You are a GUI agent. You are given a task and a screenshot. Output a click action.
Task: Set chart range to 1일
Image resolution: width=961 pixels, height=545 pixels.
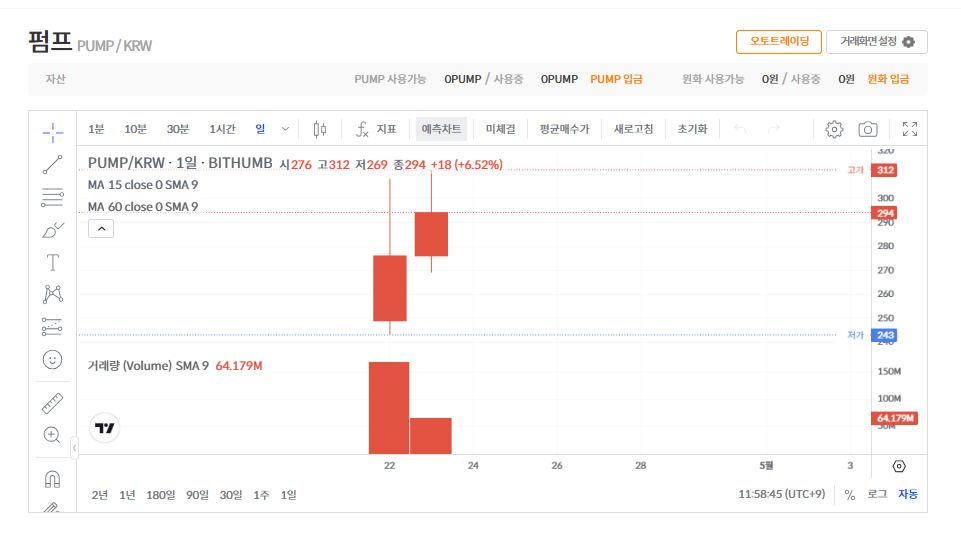tap(289, 495)
